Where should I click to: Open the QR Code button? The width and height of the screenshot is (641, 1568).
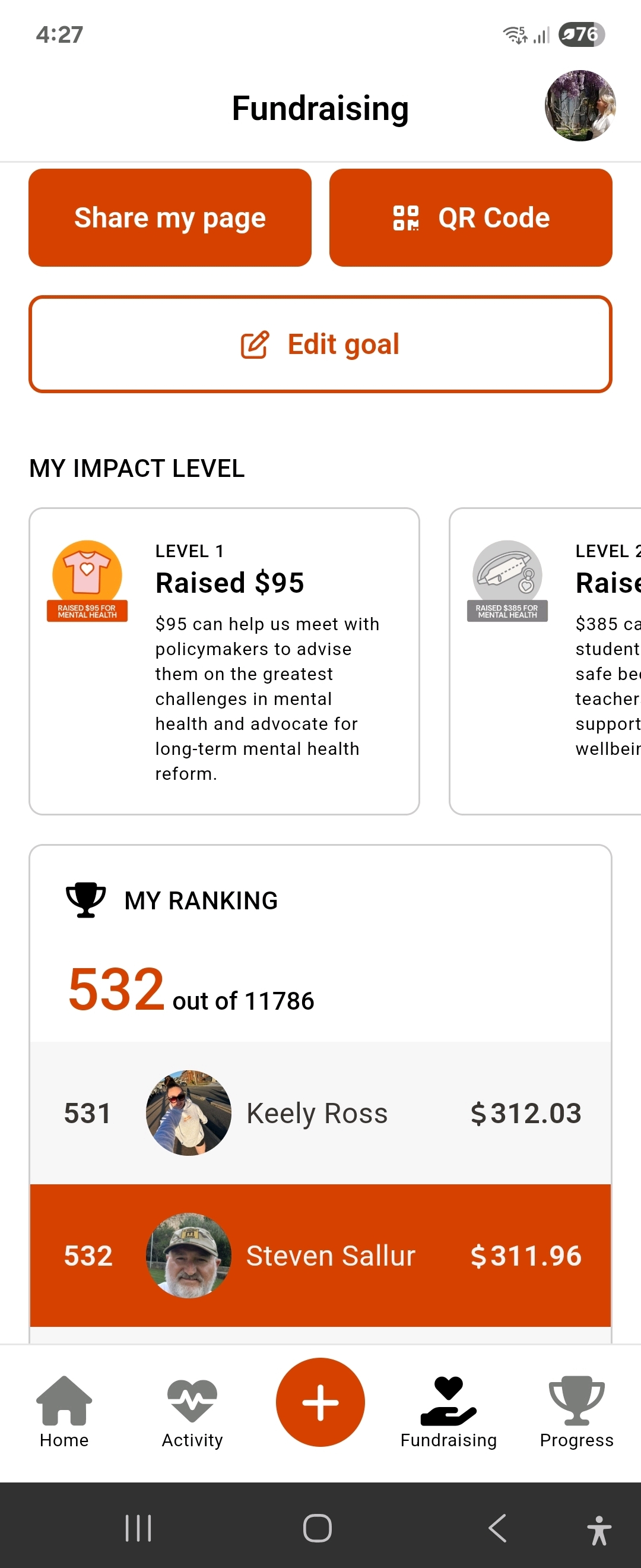coord(470,217)
